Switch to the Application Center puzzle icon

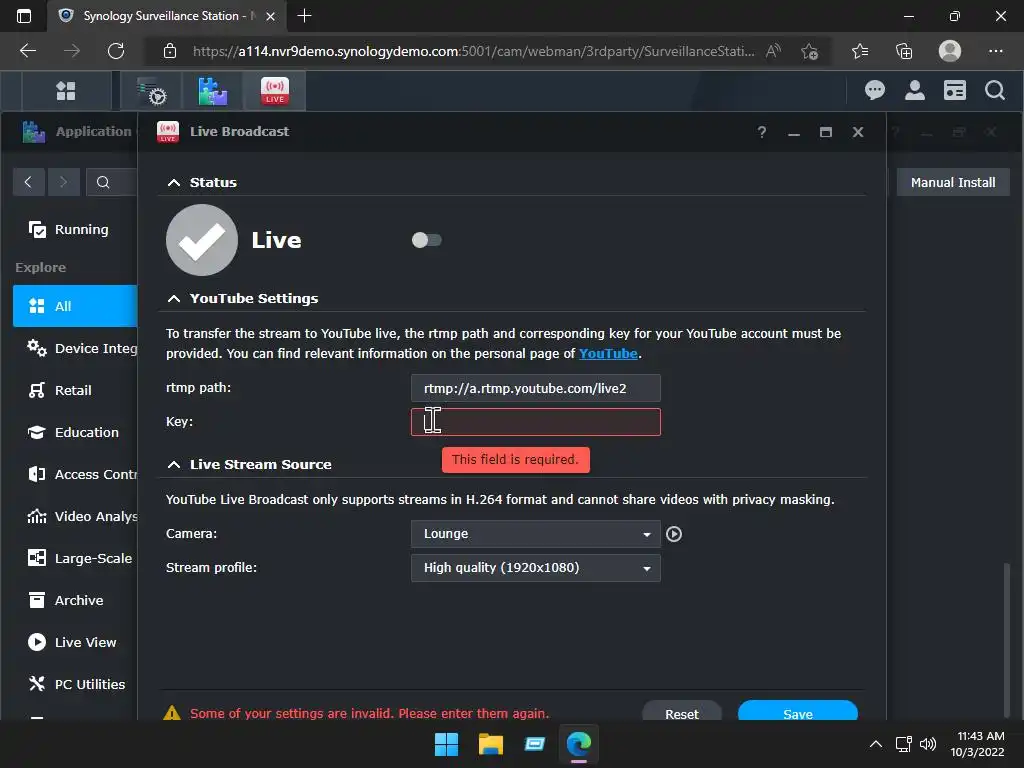point(212,91)
